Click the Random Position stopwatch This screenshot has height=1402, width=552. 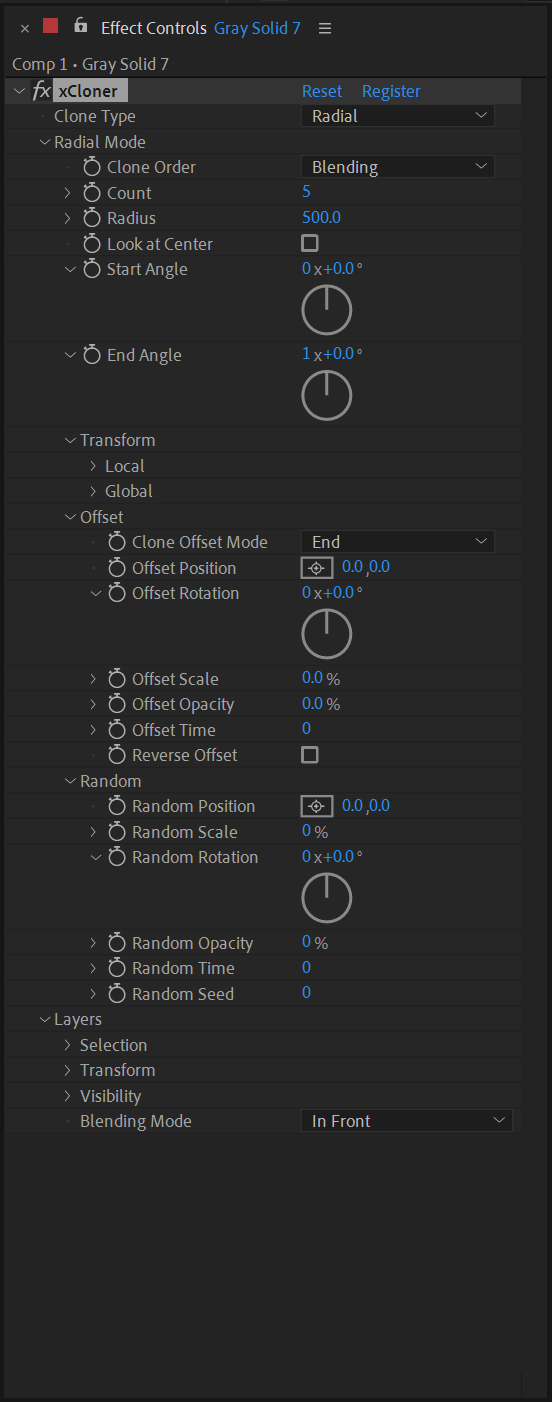(117, 806)
